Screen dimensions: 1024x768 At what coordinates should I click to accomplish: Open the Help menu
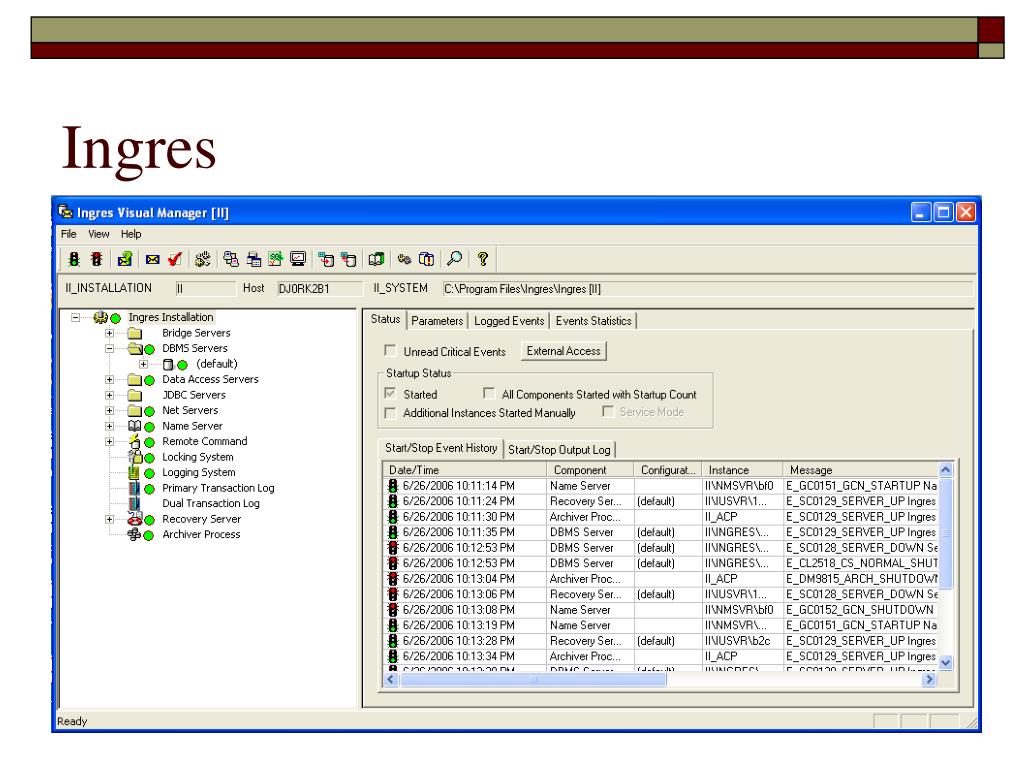click(131, 234)
